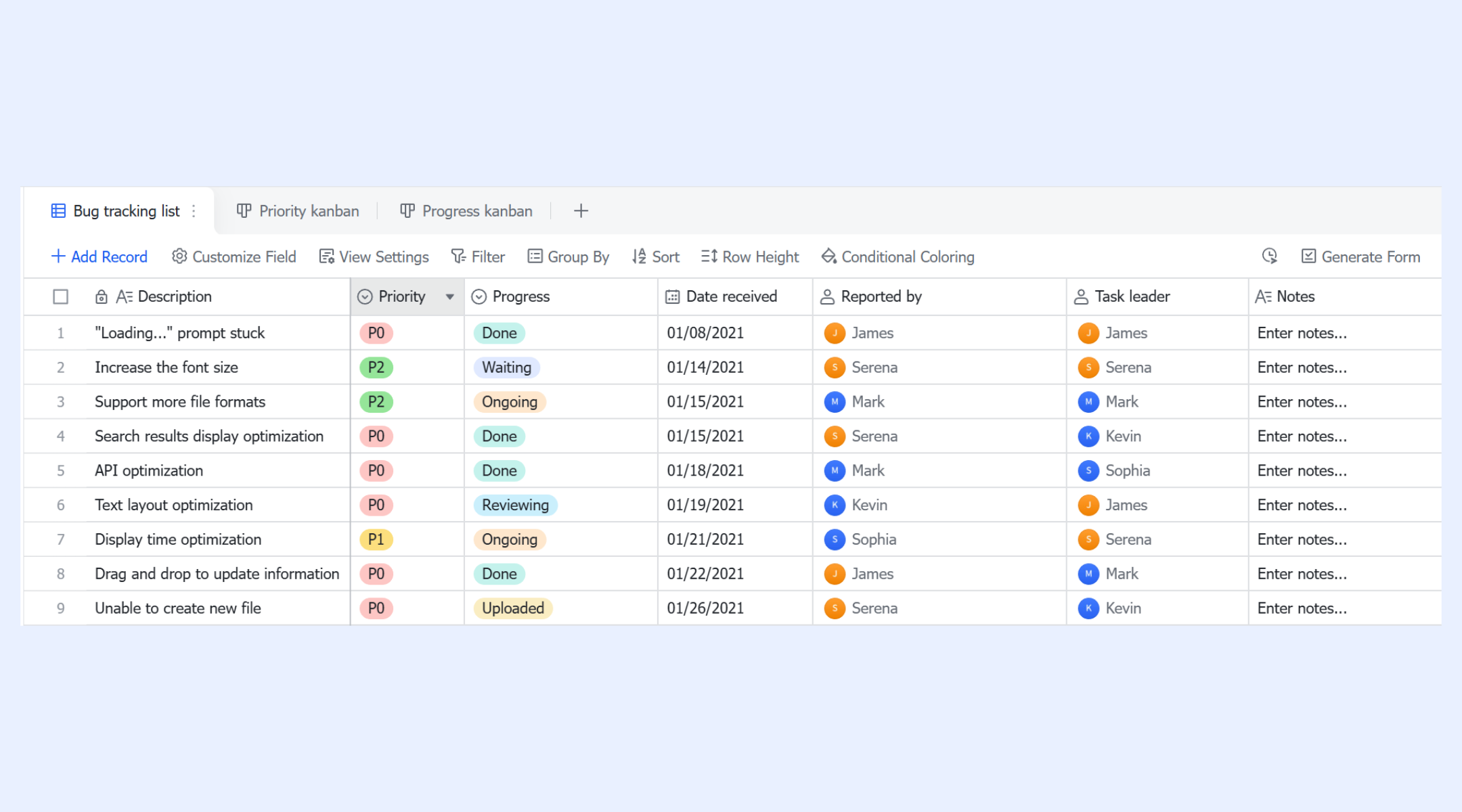Viewport: 1462px width, 812px height.
Task: Click the P1 tag in row 7
Action: pos(376,539)
